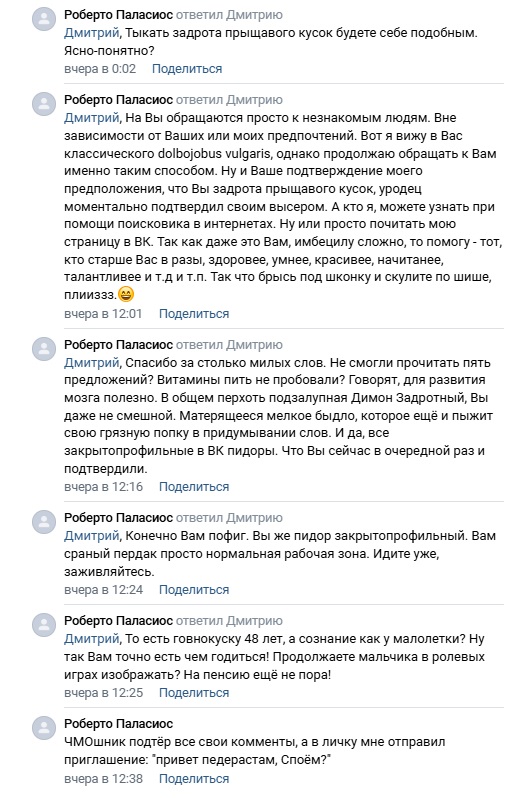Click the smiley emoji after плииззз
This screenshot has width=522, height=798.
coord(126,294)
